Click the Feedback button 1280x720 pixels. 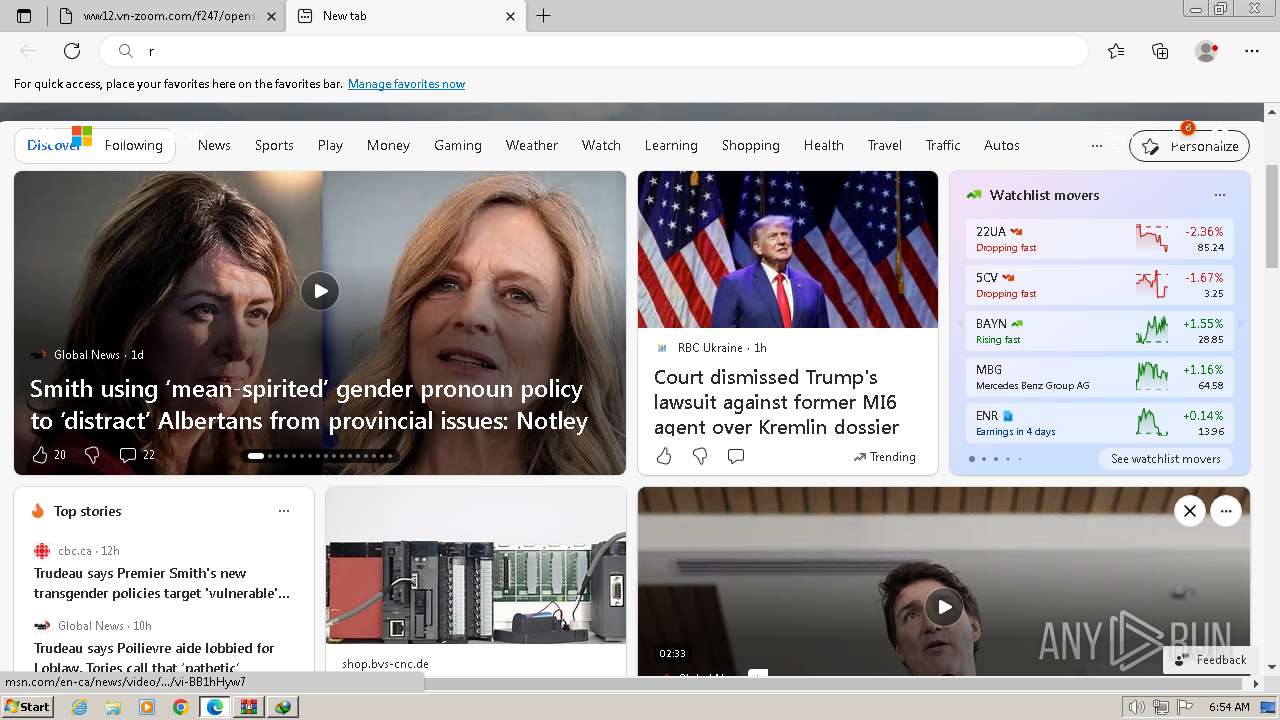(1210, 660)
